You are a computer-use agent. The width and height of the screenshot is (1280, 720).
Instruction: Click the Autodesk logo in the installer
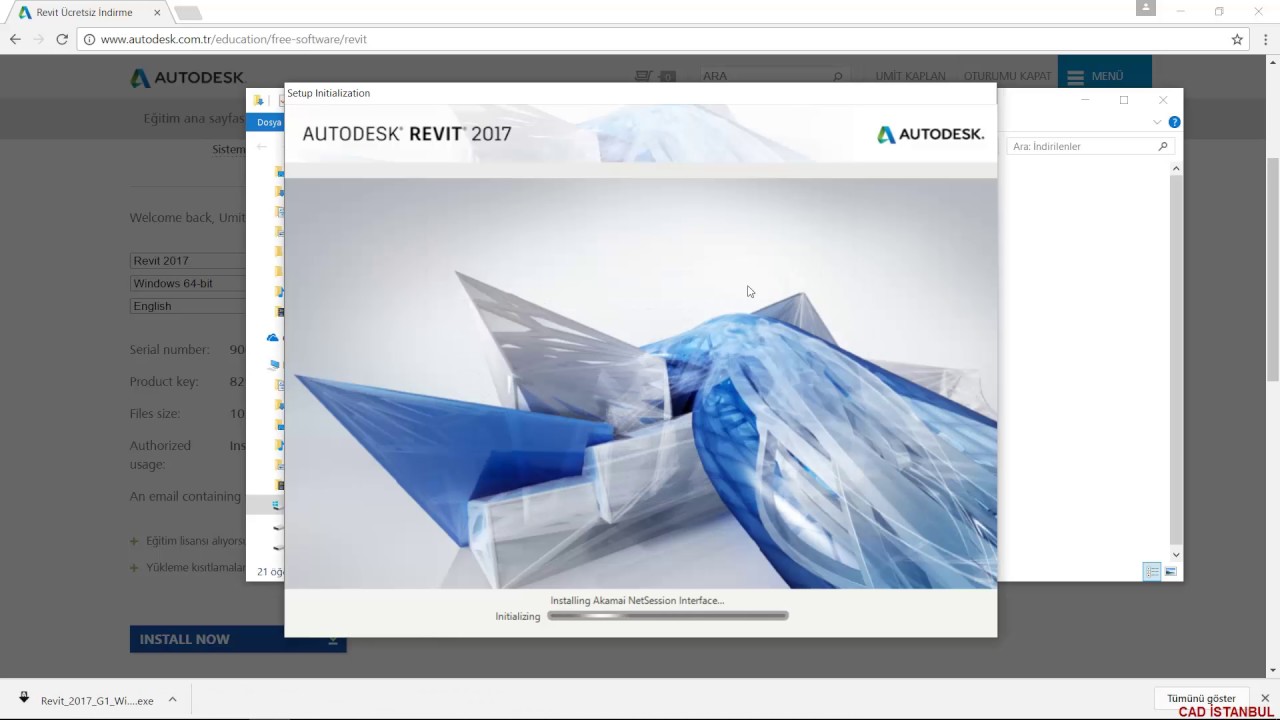(x=931, y=134)
